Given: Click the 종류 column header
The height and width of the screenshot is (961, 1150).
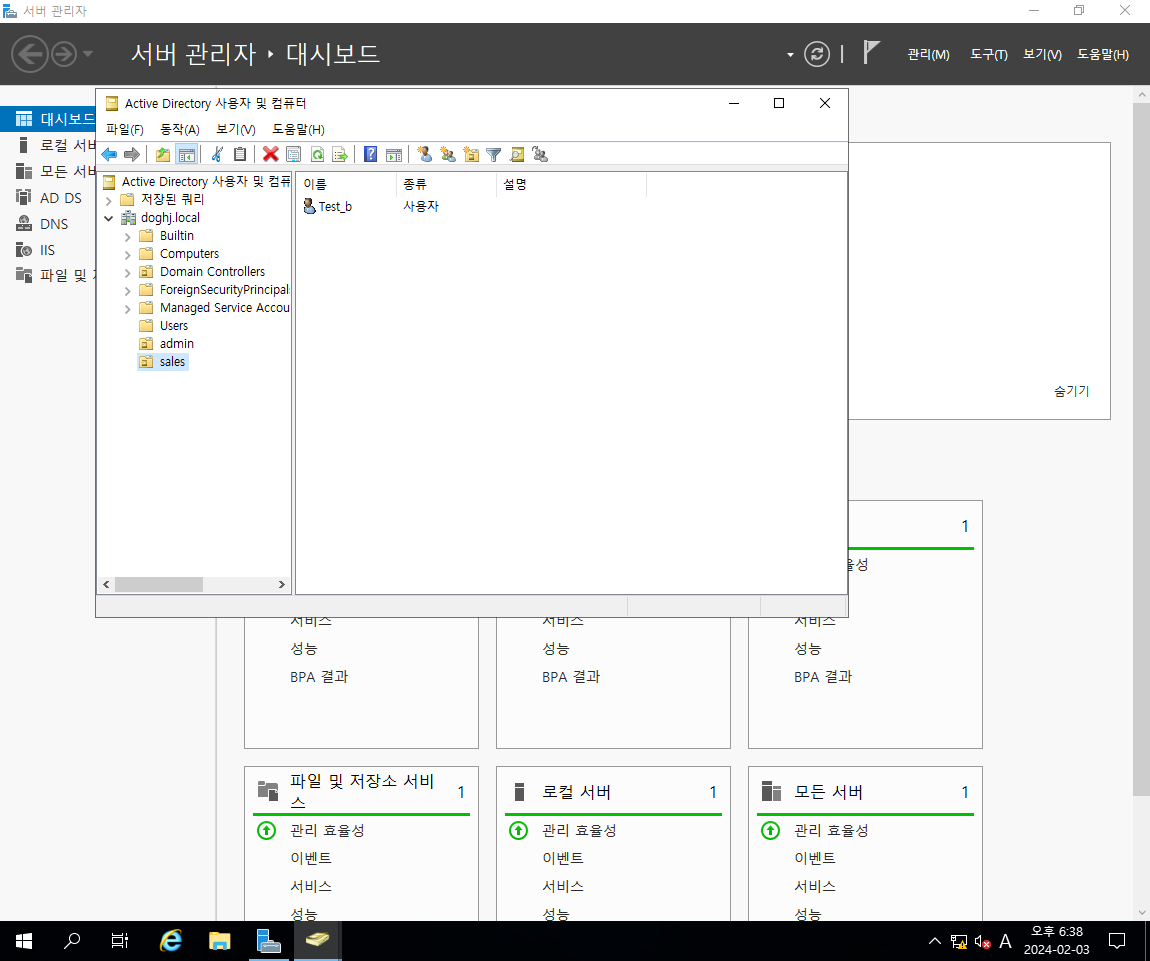Looking at the screenshot, I should [446, 185].
